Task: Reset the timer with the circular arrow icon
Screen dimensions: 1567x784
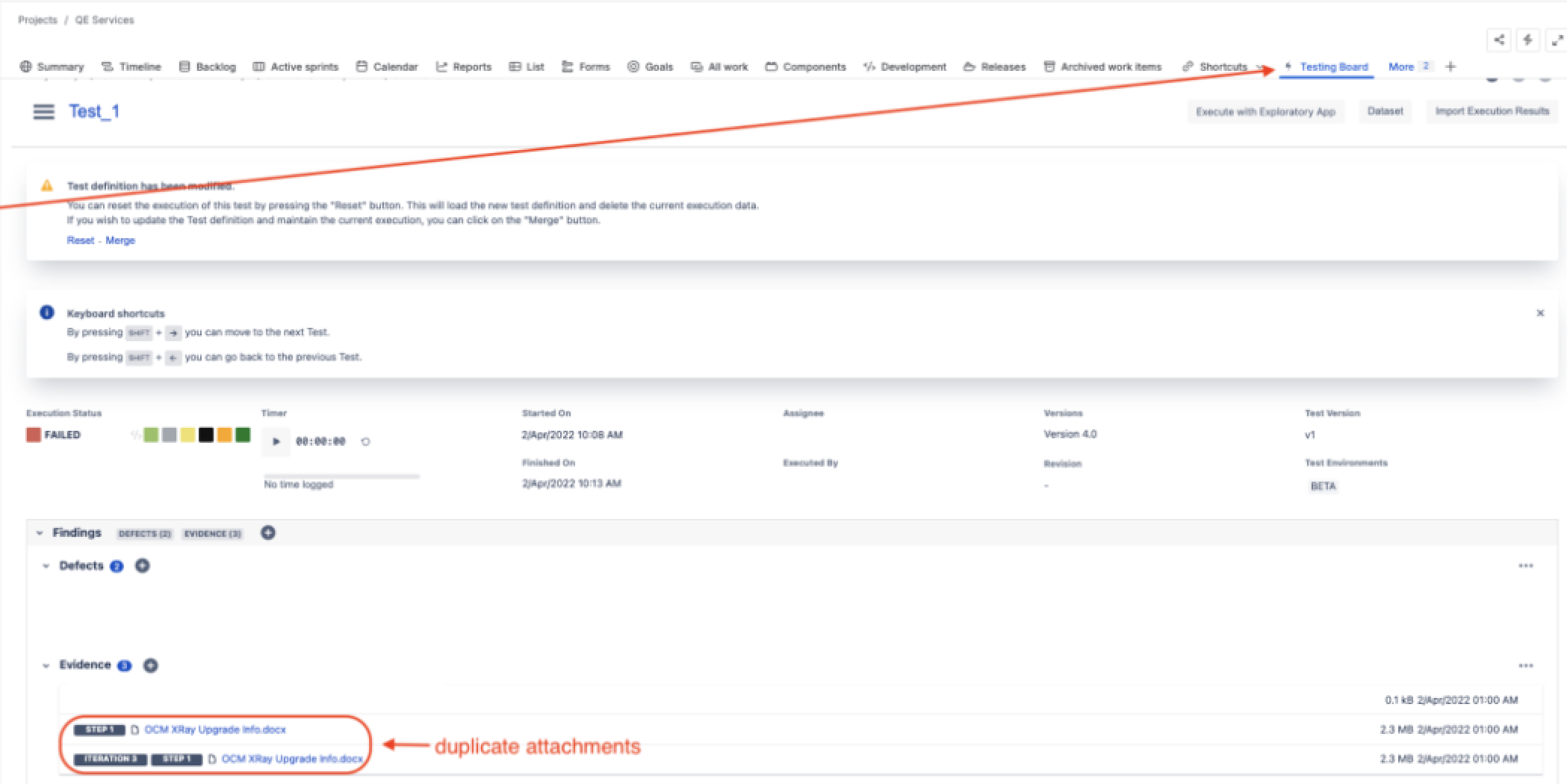Action: (x=365, y=441)
